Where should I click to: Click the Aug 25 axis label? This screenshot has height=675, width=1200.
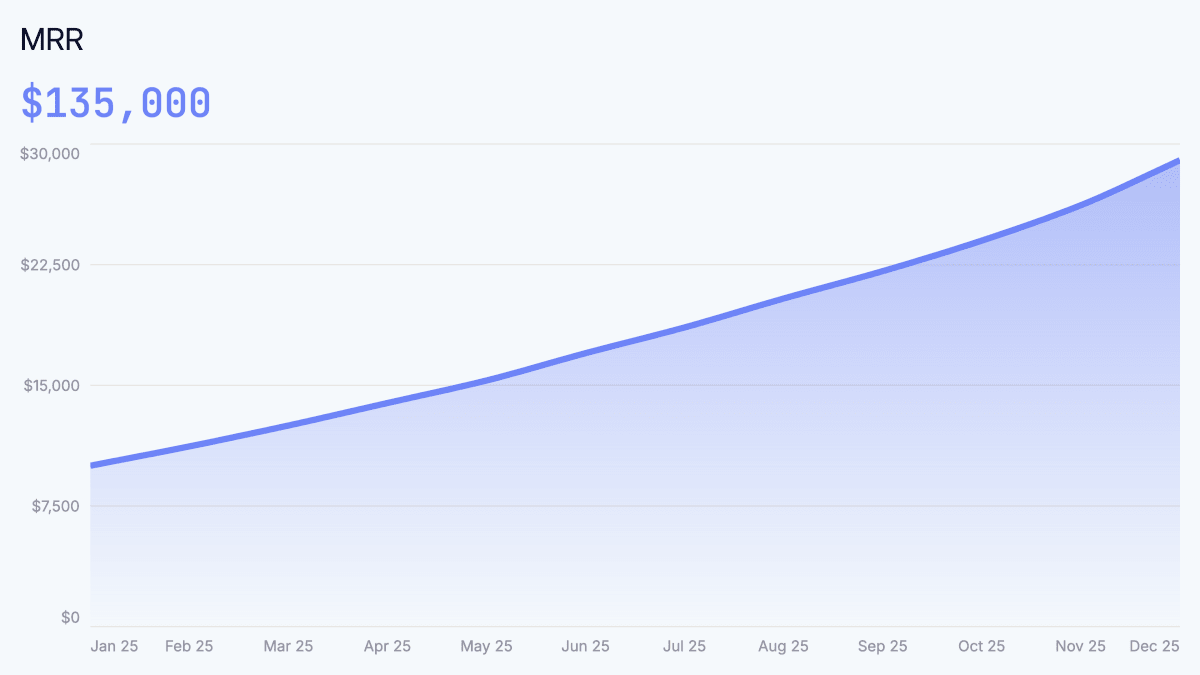point(783,646)
